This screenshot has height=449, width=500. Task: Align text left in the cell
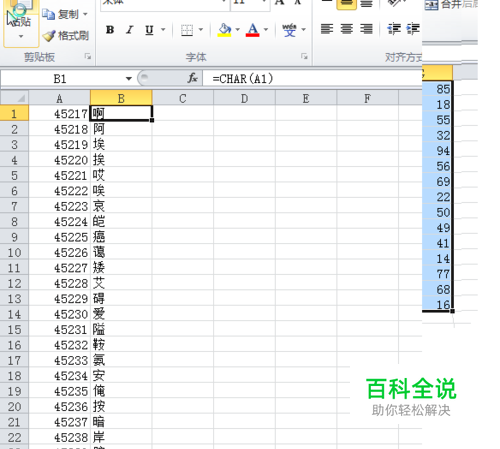[327, 29]
